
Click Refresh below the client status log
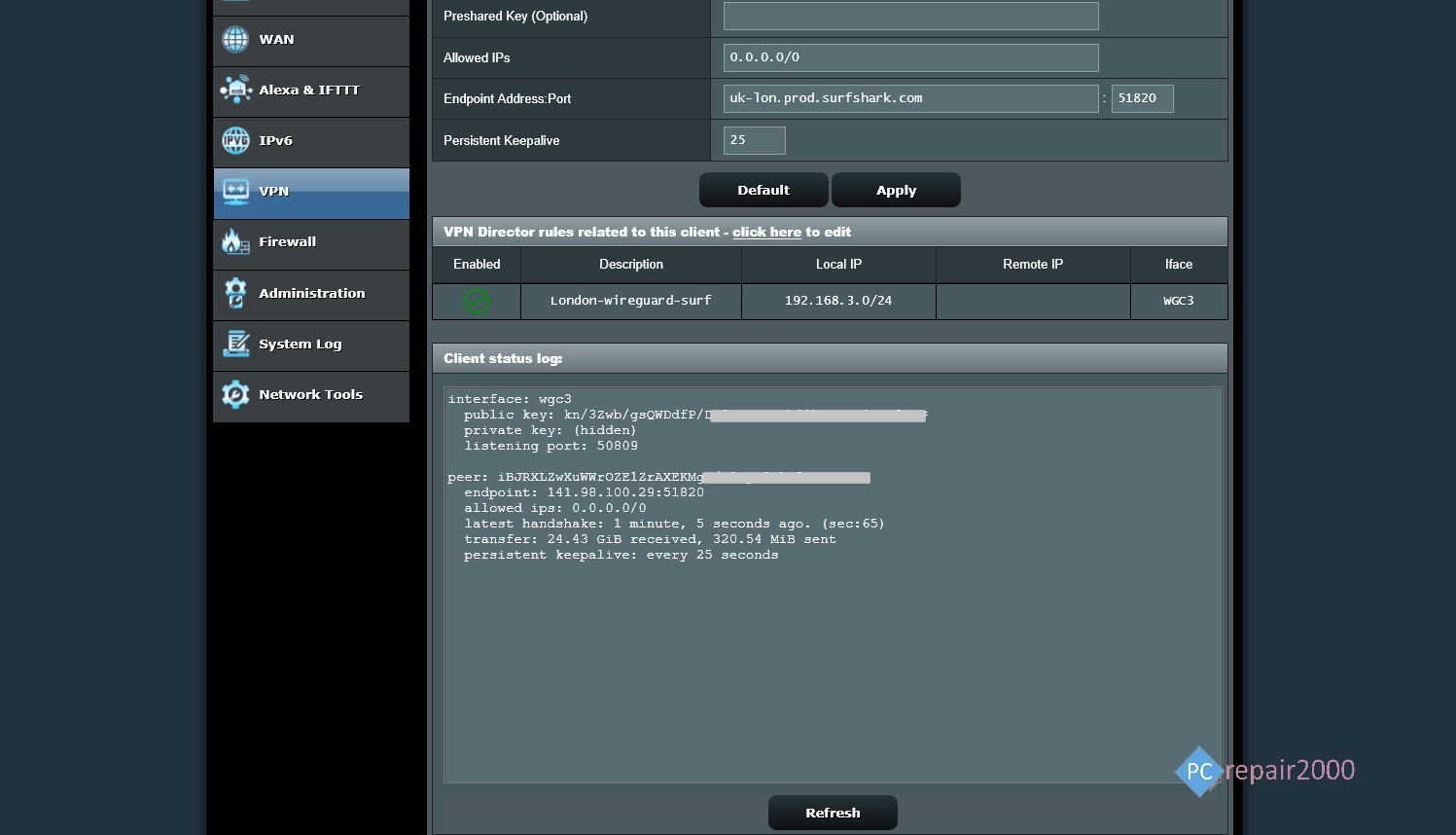point(833,813)
